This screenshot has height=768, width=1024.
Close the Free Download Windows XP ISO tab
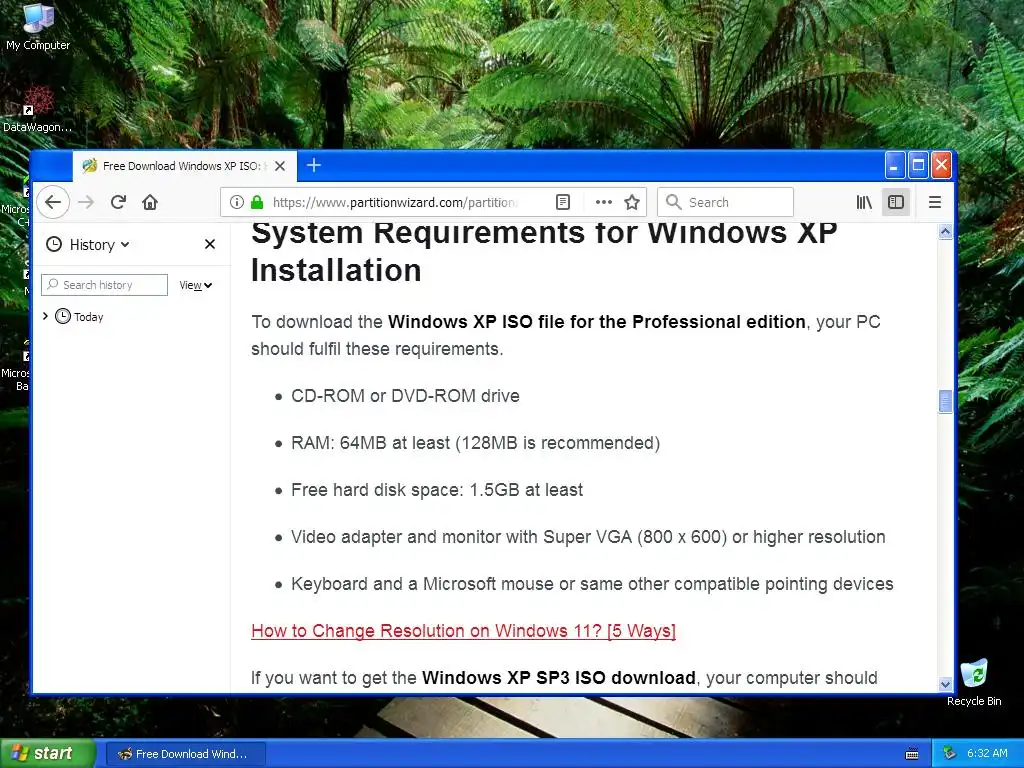point(280,166)
